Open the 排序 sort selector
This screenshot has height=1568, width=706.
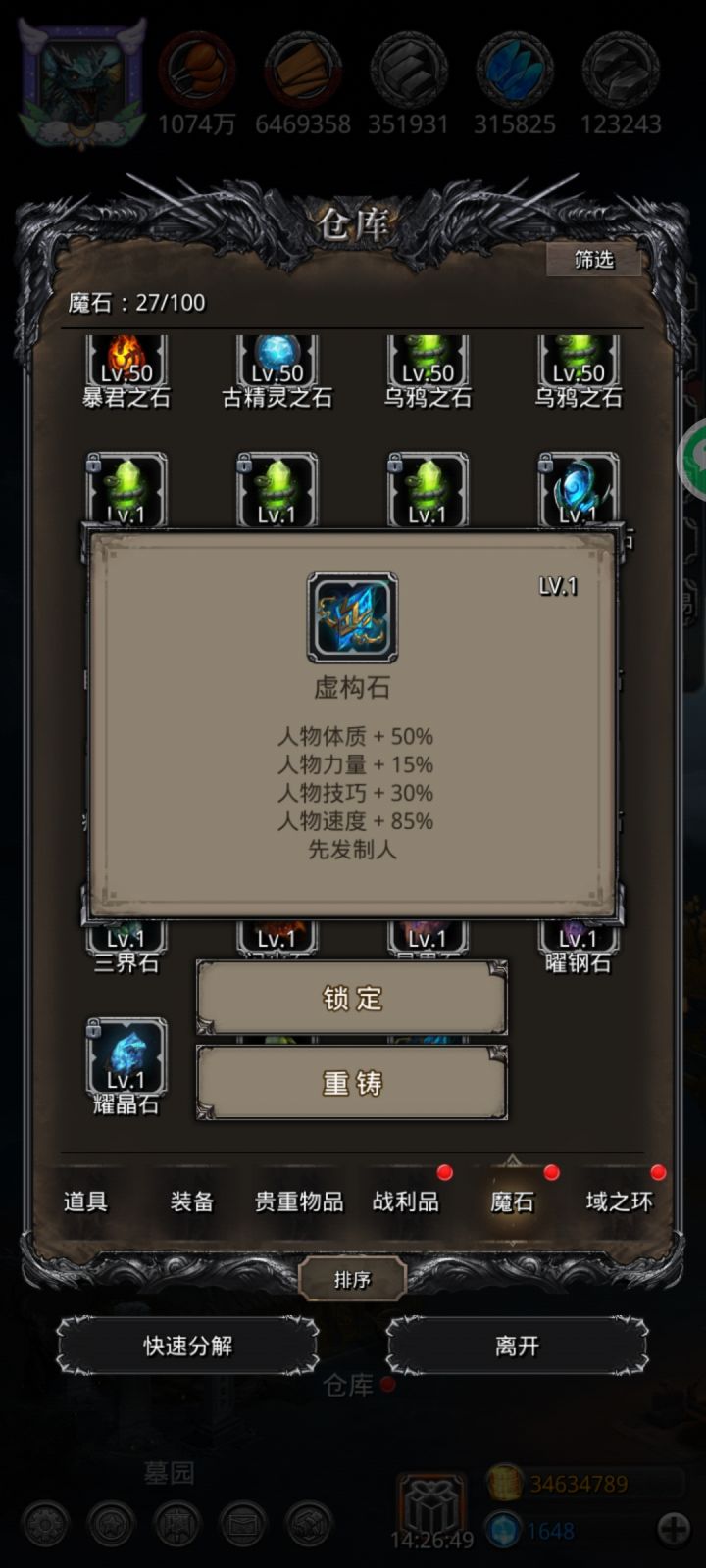point(352,1280)
